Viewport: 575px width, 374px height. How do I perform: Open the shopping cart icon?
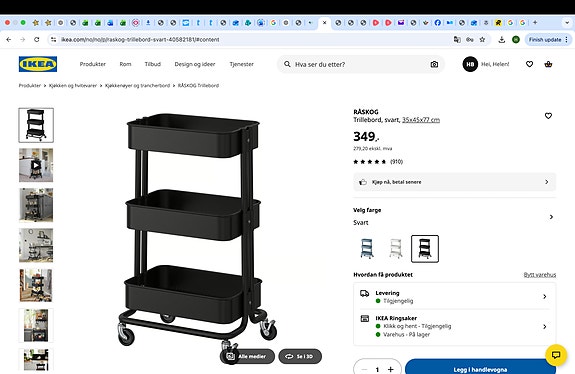click(548, 64)
